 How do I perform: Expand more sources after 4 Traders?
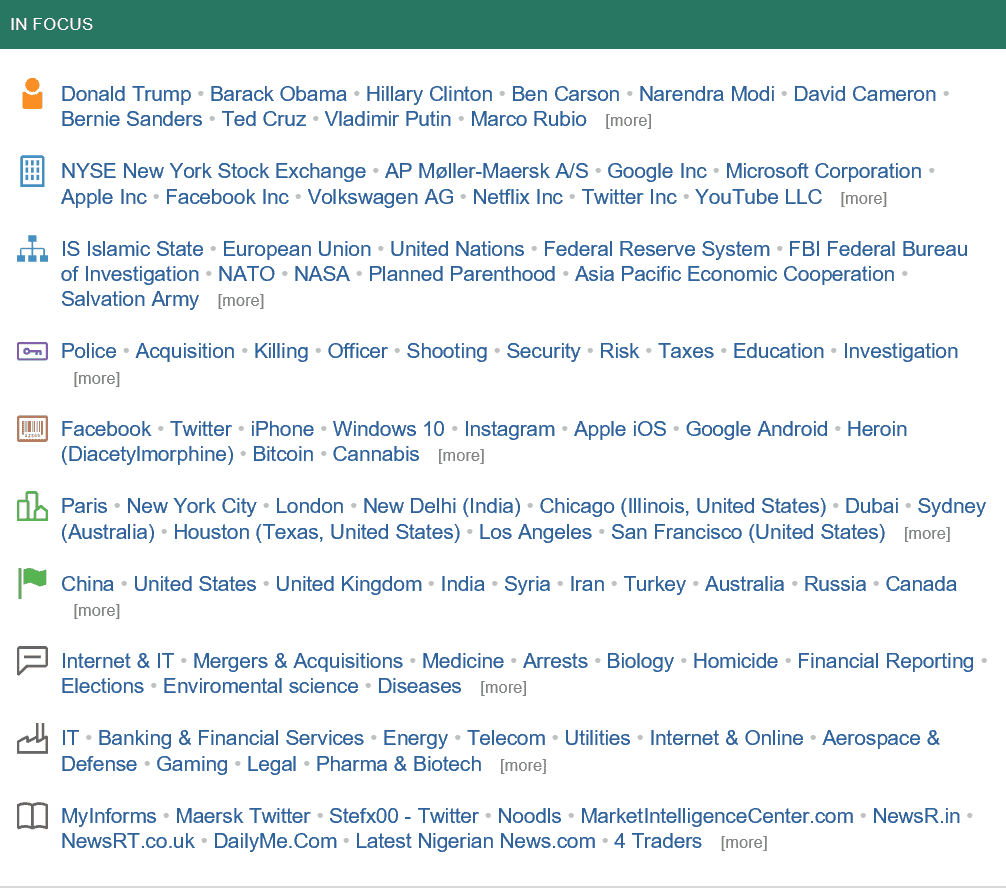[744, 842]
